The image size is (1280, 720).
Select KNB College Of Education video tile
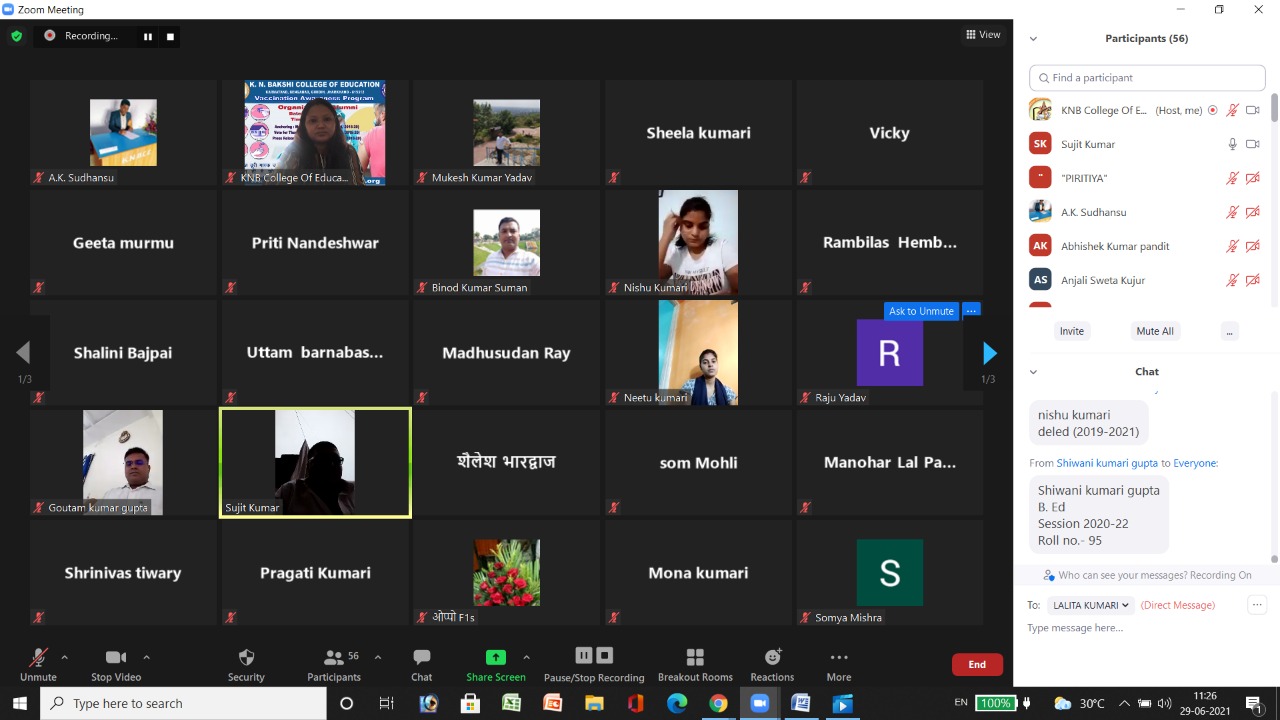pyautogui.click(x=315, y=132)
